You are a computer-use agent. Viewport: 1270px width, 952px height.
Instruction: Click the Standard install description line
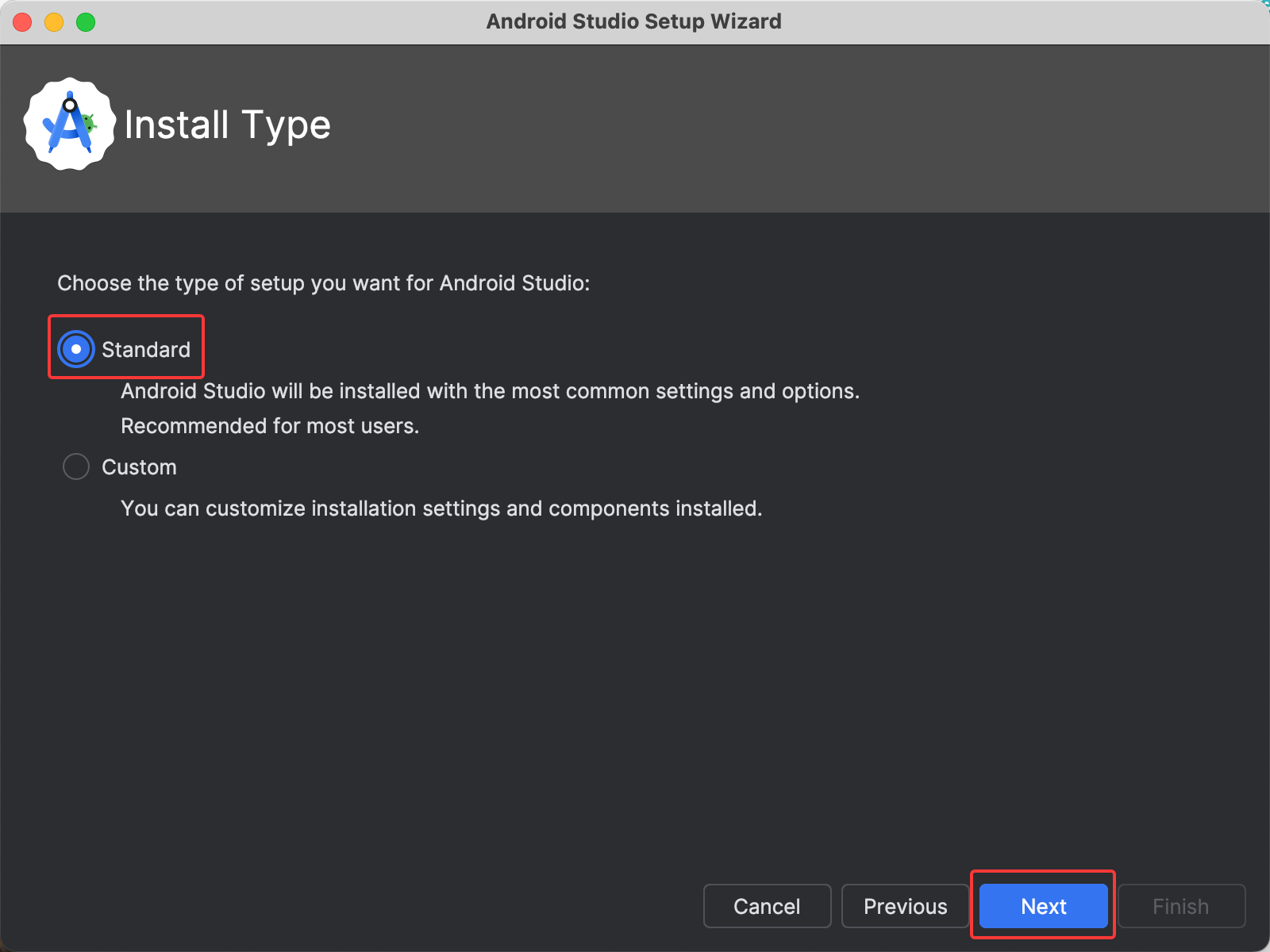pos(490,391)
